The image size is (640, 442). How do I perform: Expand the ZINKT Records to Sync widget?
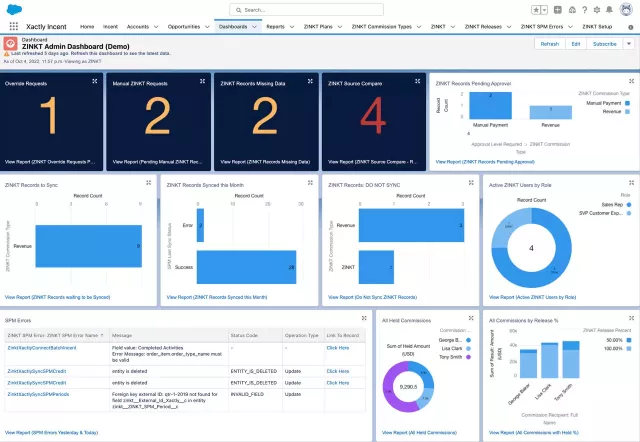click(x=149, y=182)
